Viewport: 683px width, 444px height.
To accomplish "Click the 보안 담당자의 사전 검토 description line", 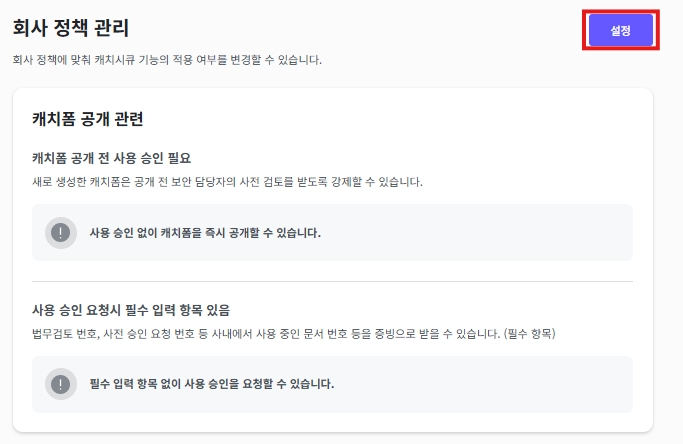I will click(x=227, y=182).
